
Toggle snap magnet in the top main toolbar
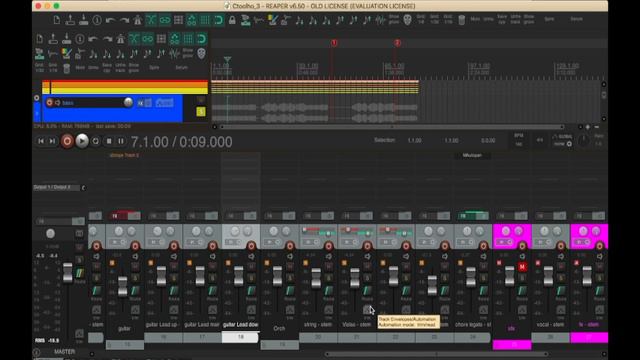[218, 20]
